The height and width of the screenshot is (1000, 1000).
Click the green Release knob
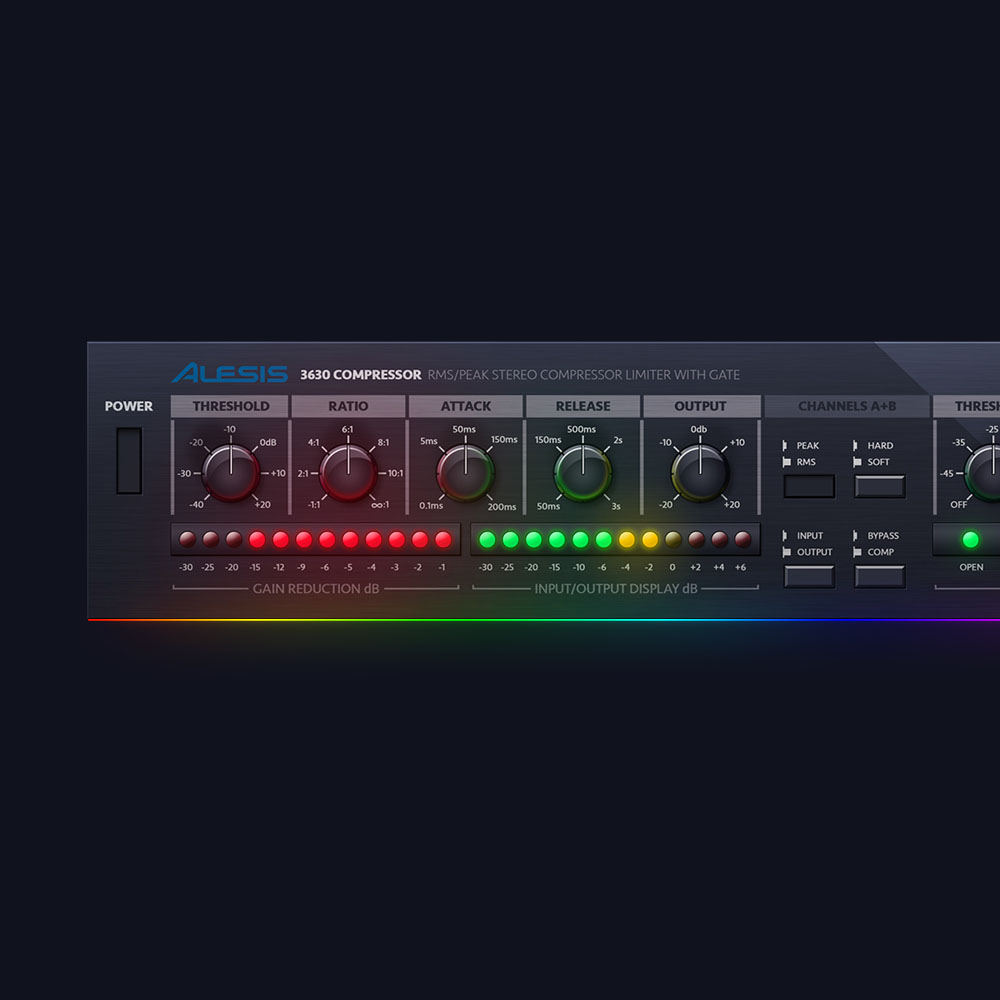tap(583, 473)
